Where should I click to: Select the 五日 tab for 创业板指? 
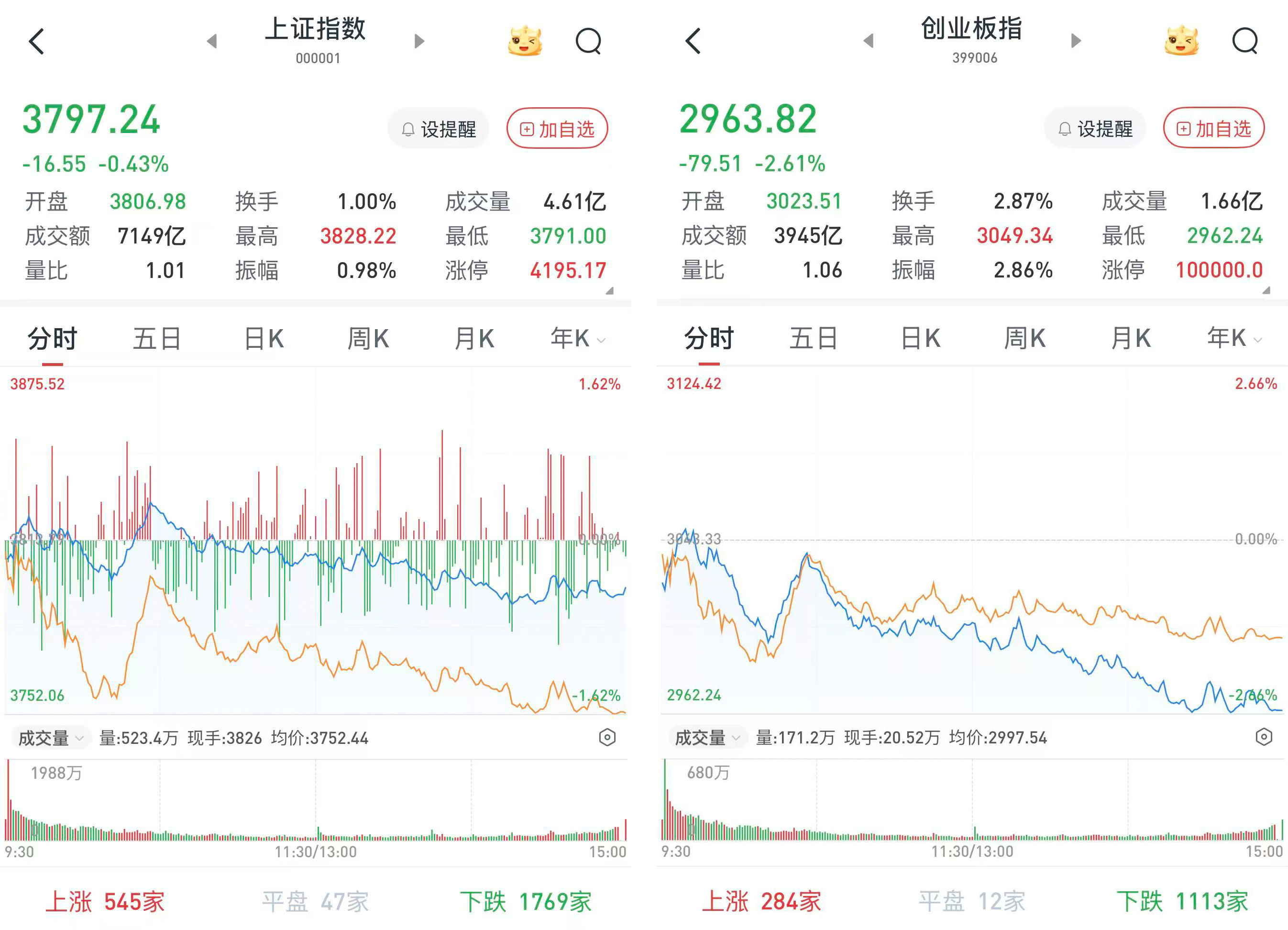pyautogui.click(x=813, y=338)
